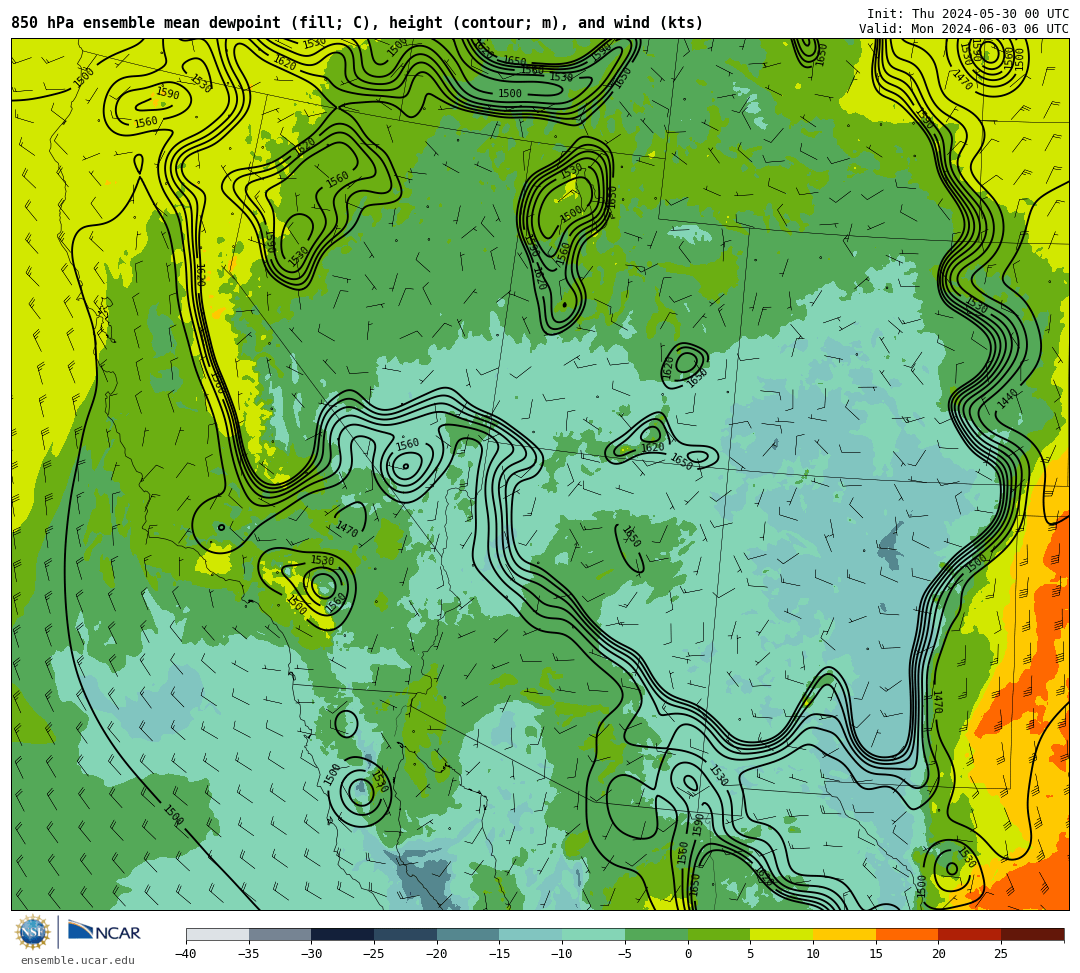
Task: Click the -10 colorbar tick label
Action: tap(561, 954)
